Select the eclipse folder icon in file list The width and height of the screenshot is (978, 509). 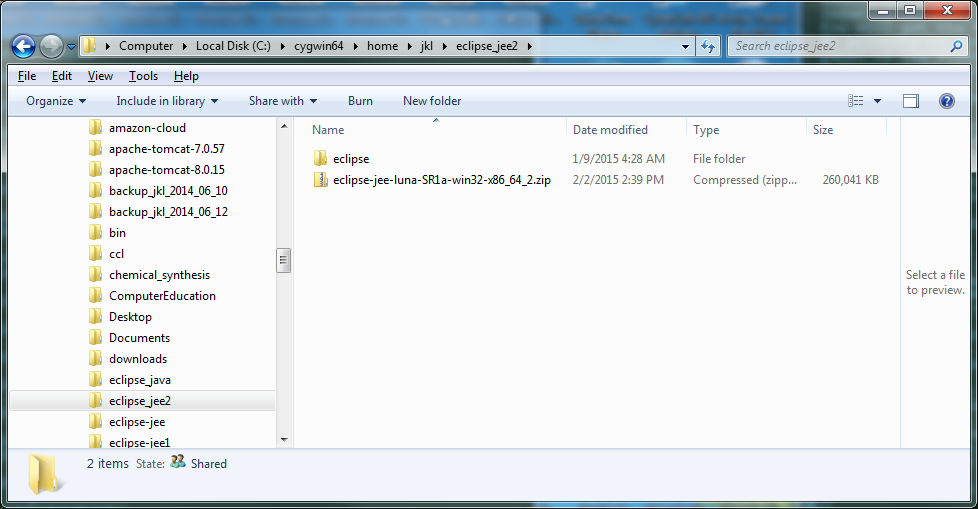point(321,159)
